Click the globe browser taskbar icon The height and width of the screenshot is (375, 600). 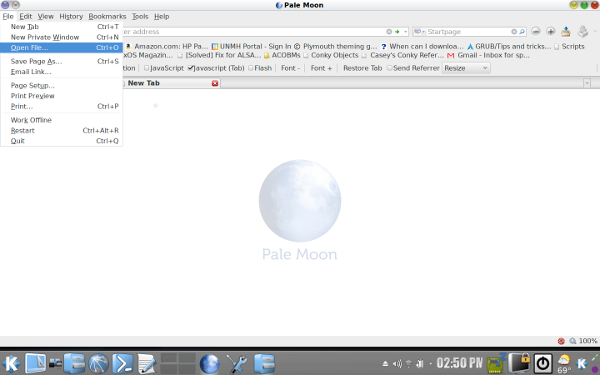tap(210, 363)
